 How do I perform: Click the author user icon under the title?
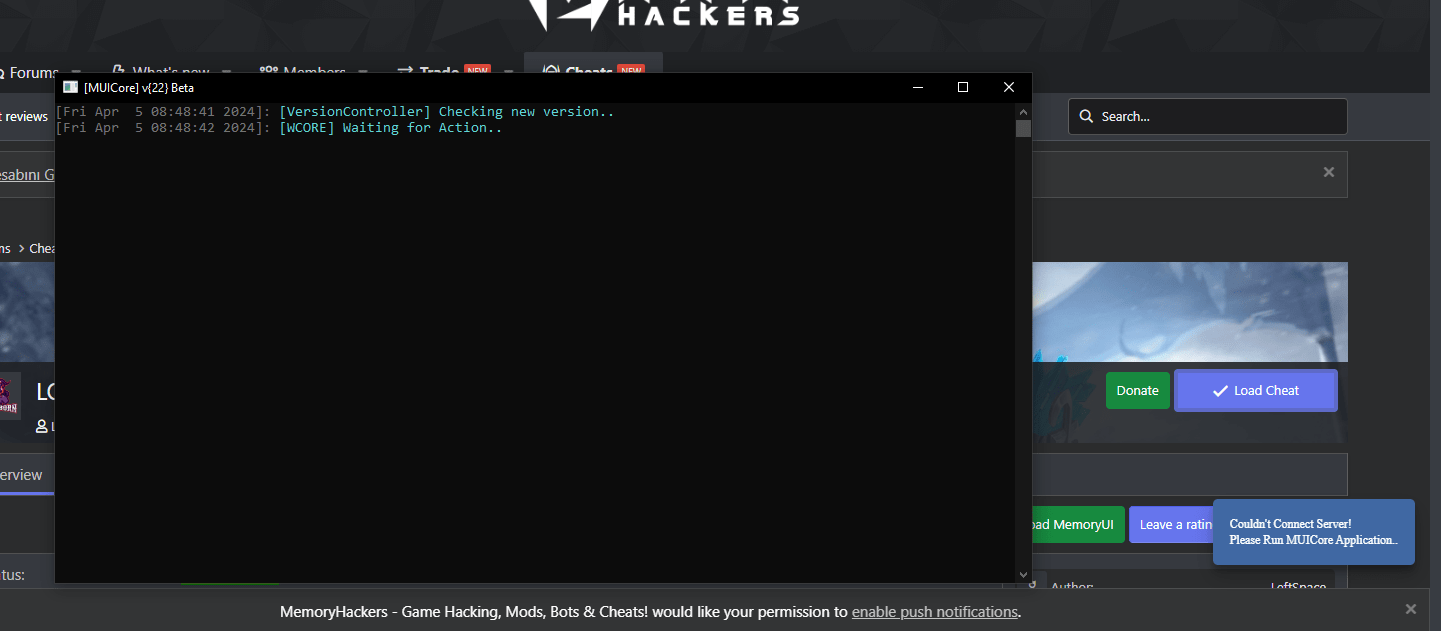(x=42, y=426)
